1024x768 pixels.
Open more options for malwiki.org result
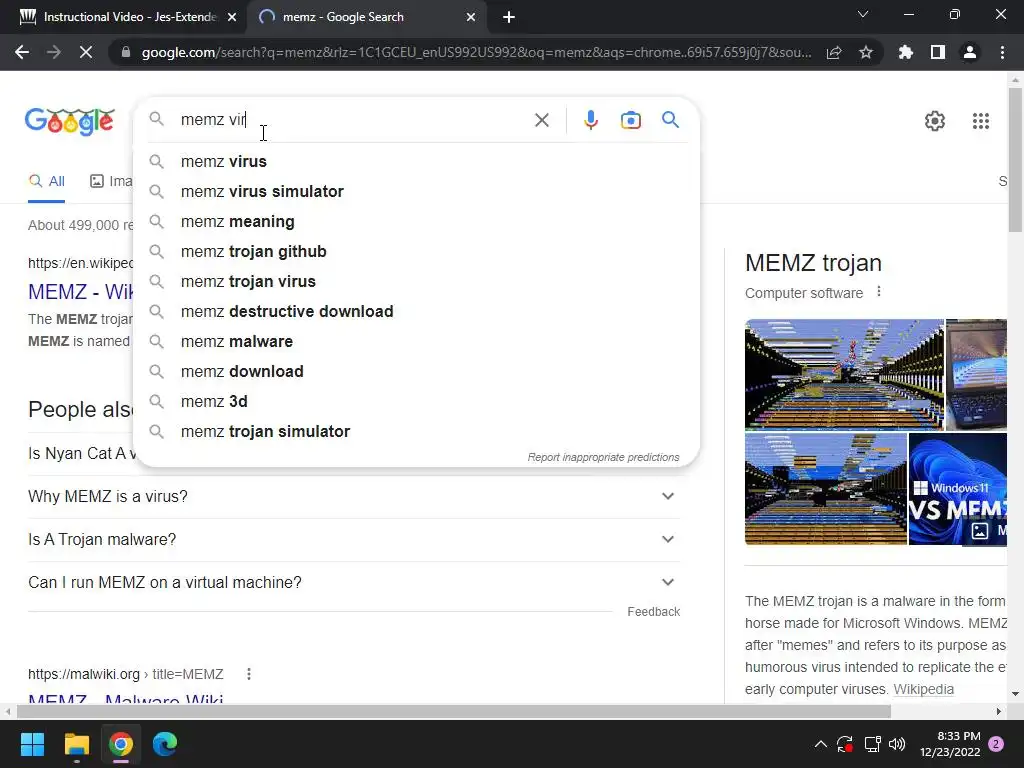tap(249, 674)
